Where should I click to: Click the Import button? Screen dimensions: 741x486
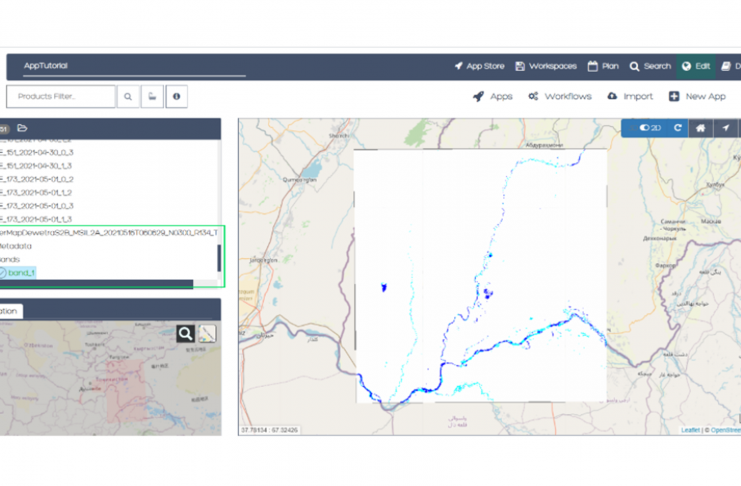point(629,97)
